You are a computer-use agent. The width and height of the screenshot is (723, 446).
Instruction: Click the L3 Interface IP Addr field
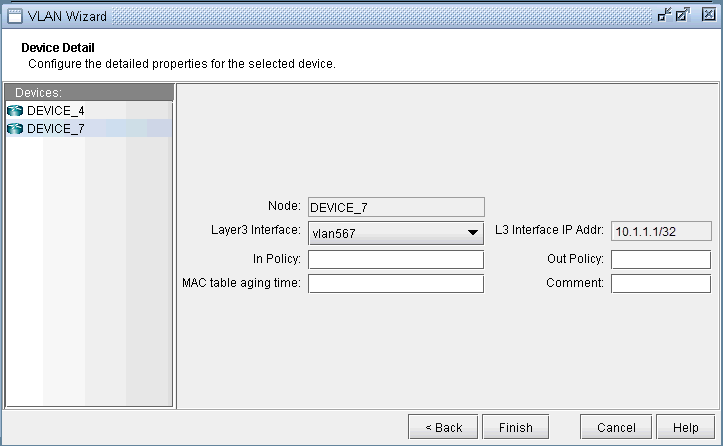661,231
